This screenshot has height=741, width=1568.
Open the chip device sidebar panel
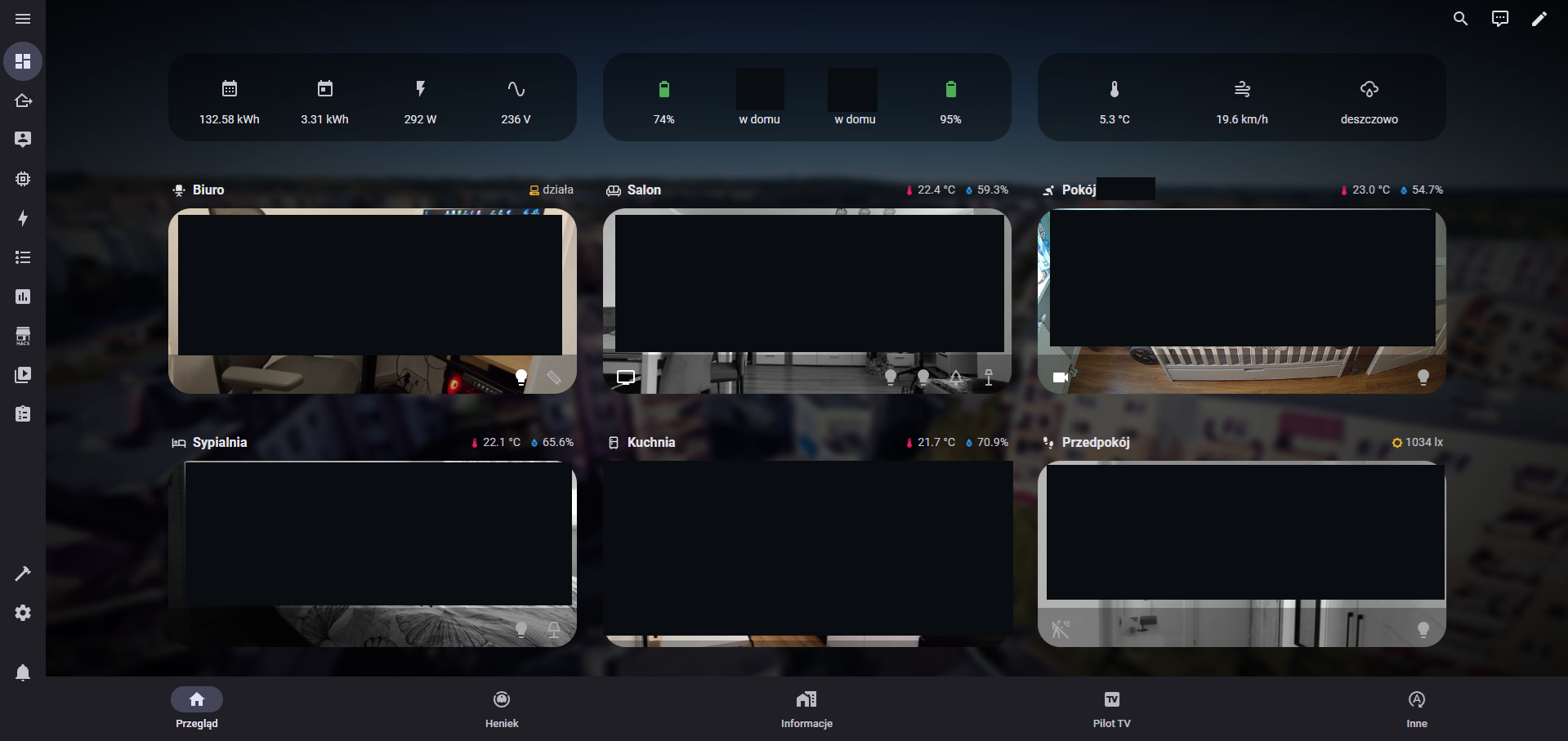(23, 179)
